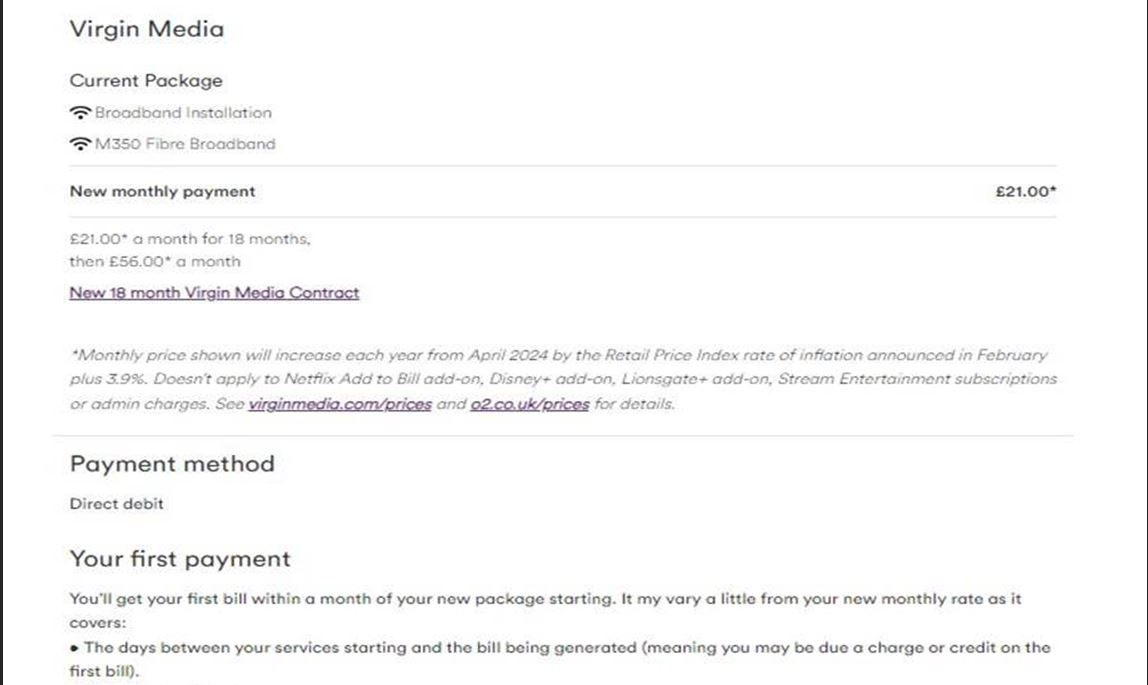Open the New 18 month Virgin Media Contract link
The image size is (1148, 685).
pos(214,293)
